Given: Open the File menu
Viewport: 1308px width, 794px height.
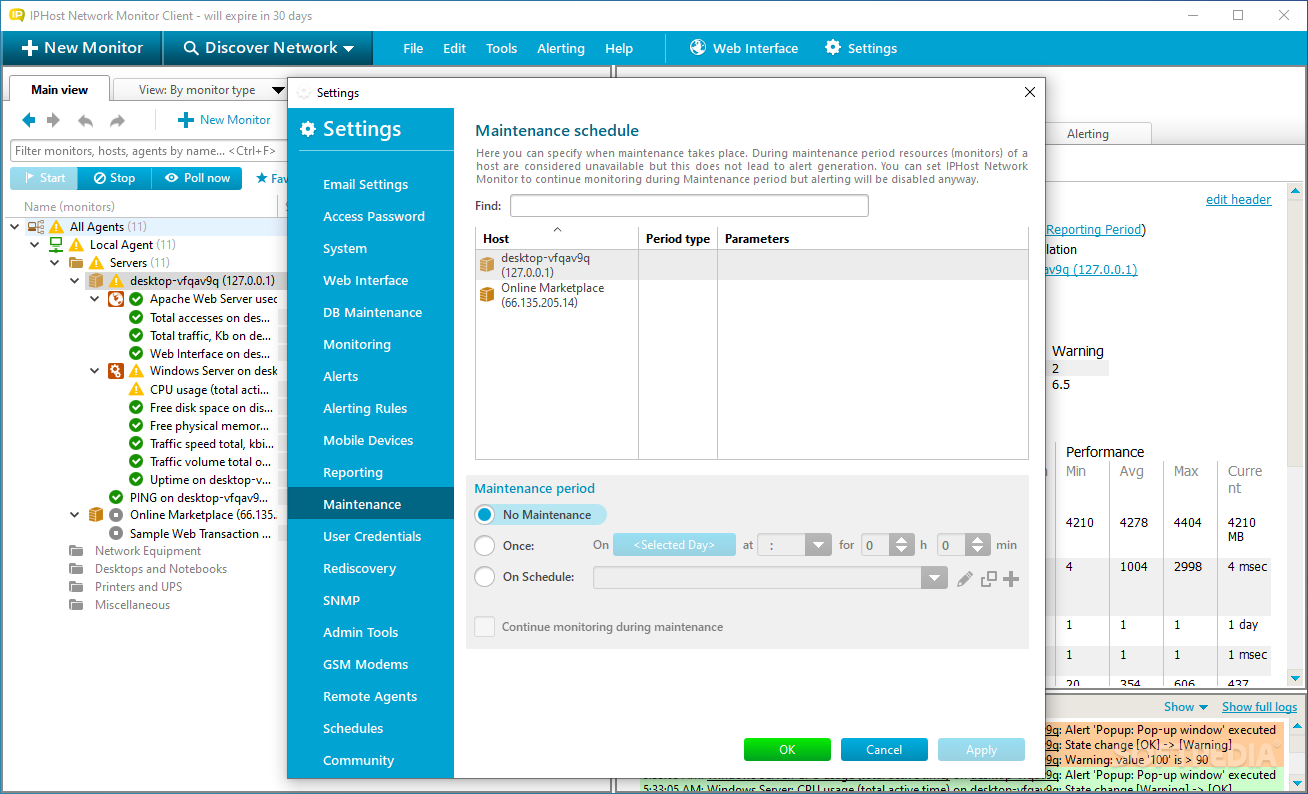Looking at the screenshot, I should point(413,48).
